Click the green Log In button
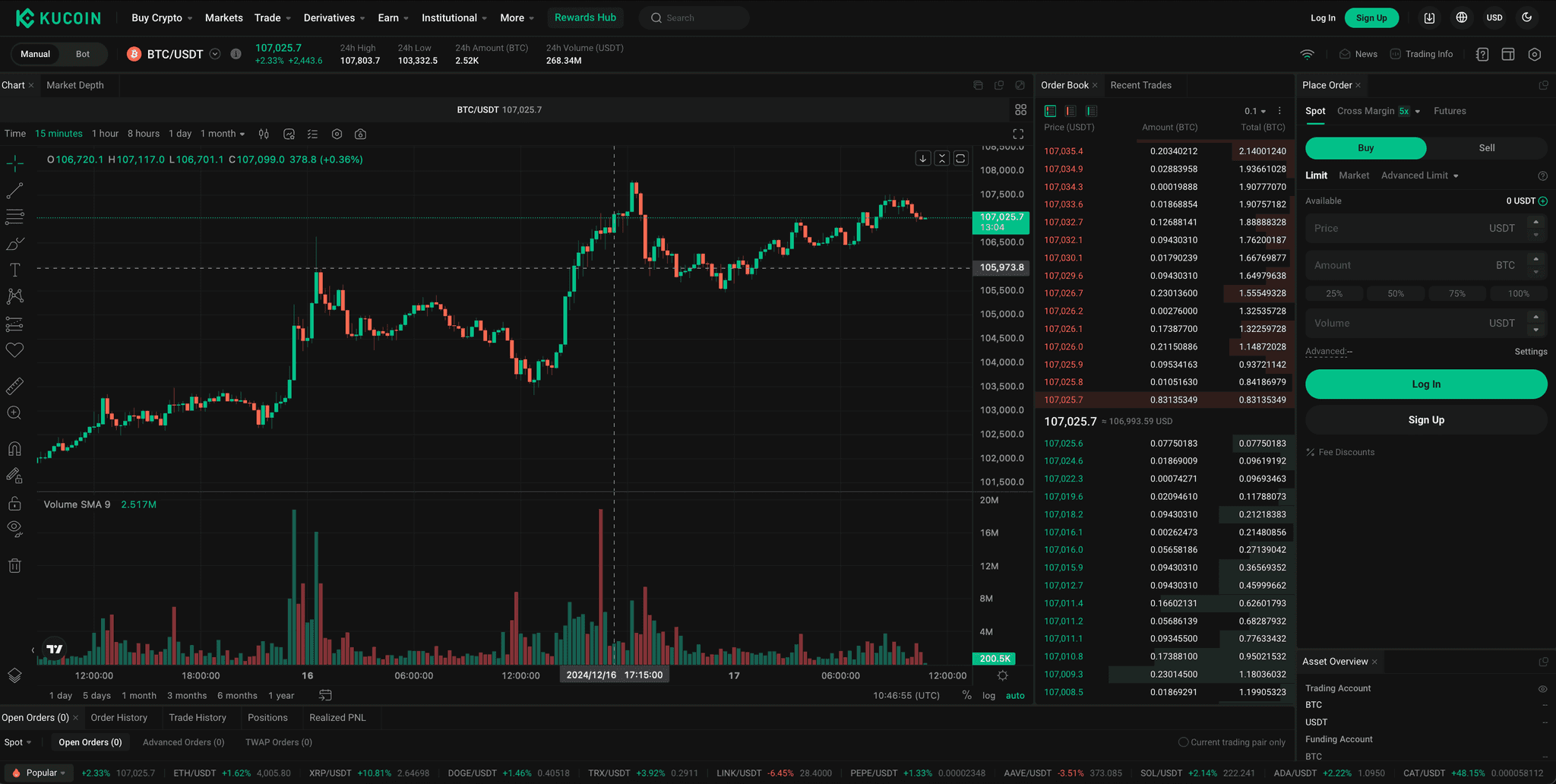1556x784 pixels. pos(1425,384)
